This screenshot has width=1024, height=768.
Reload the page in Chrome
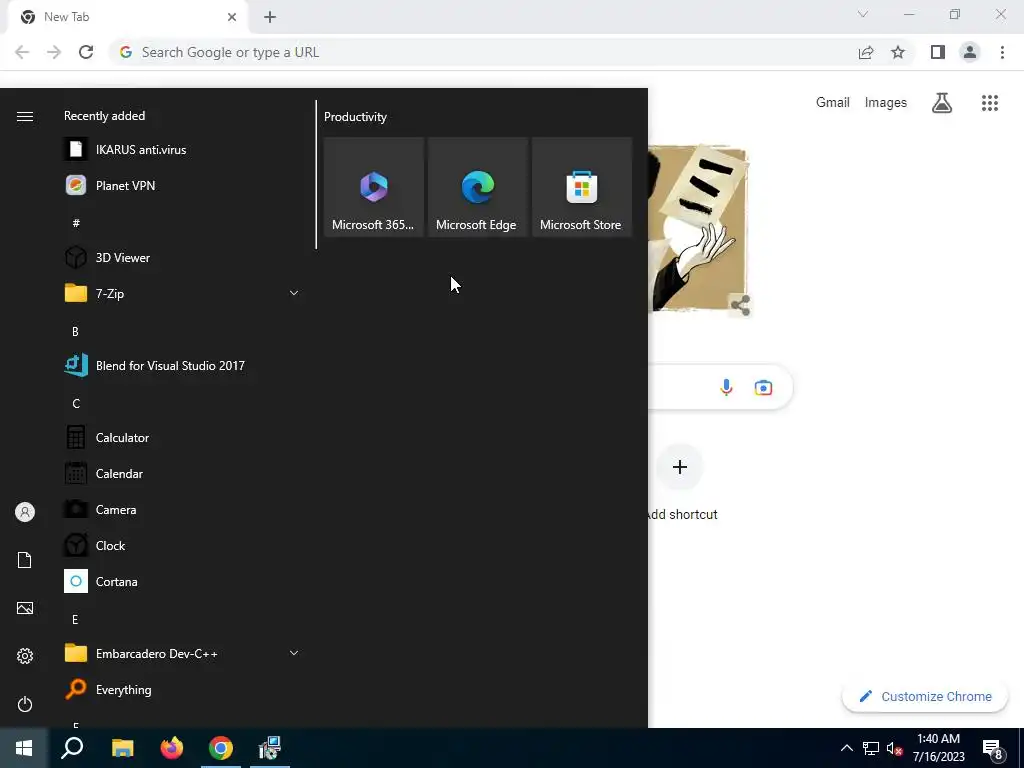click(86, 52)
